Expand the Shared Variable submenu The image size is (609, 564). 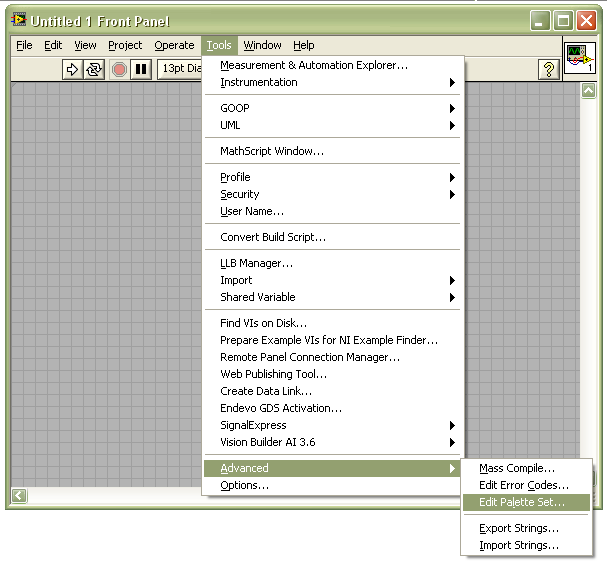click(x=332, y=297)
